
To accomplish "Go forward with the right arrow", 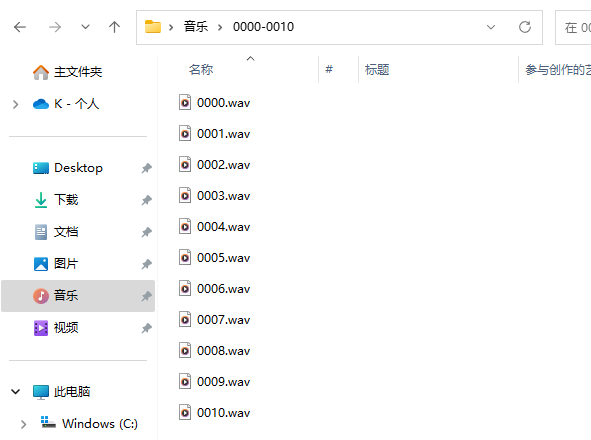I will [x=55, y=27].
